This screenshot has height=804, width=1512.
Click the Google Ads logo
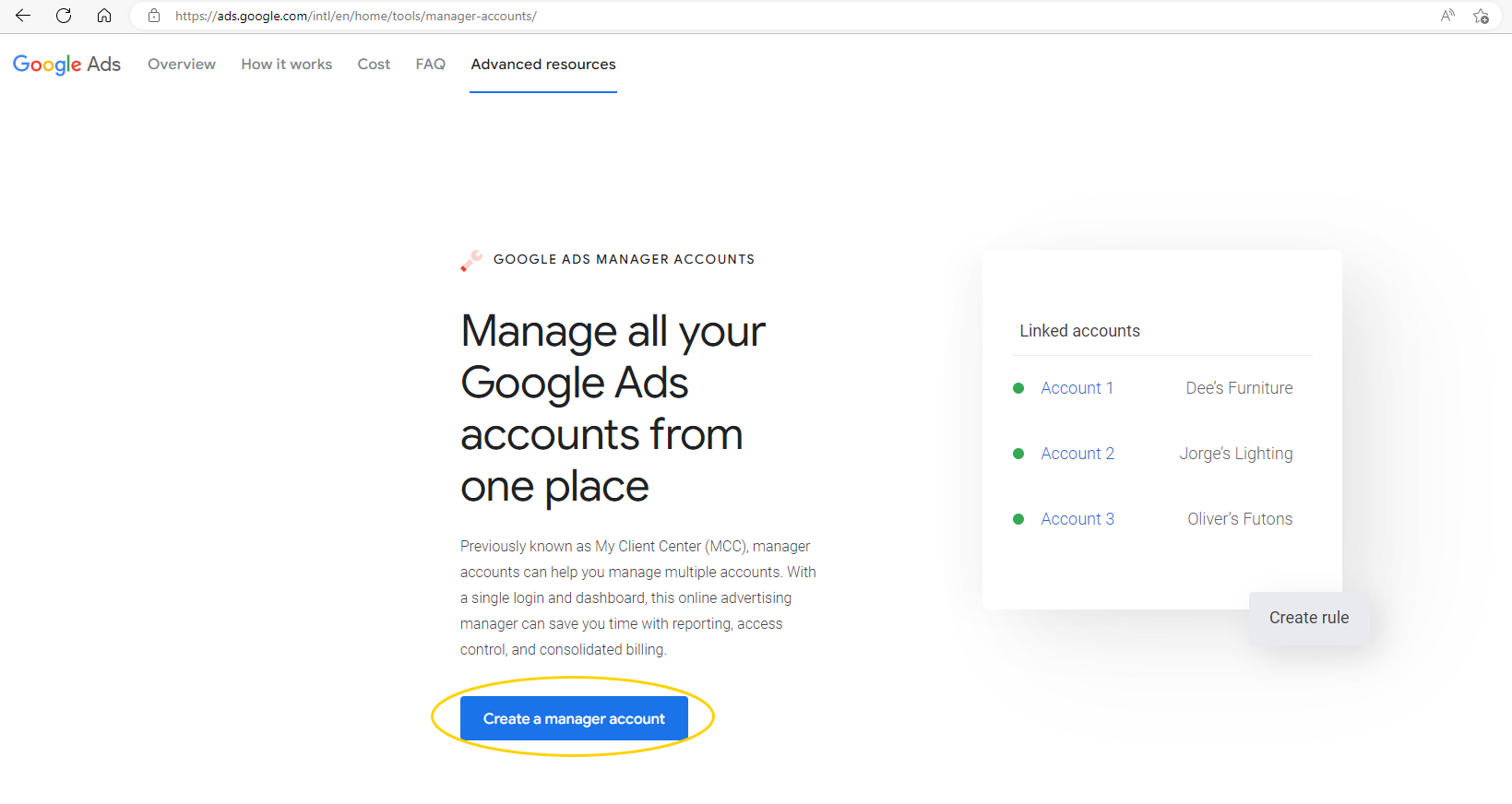coord(66,64)
